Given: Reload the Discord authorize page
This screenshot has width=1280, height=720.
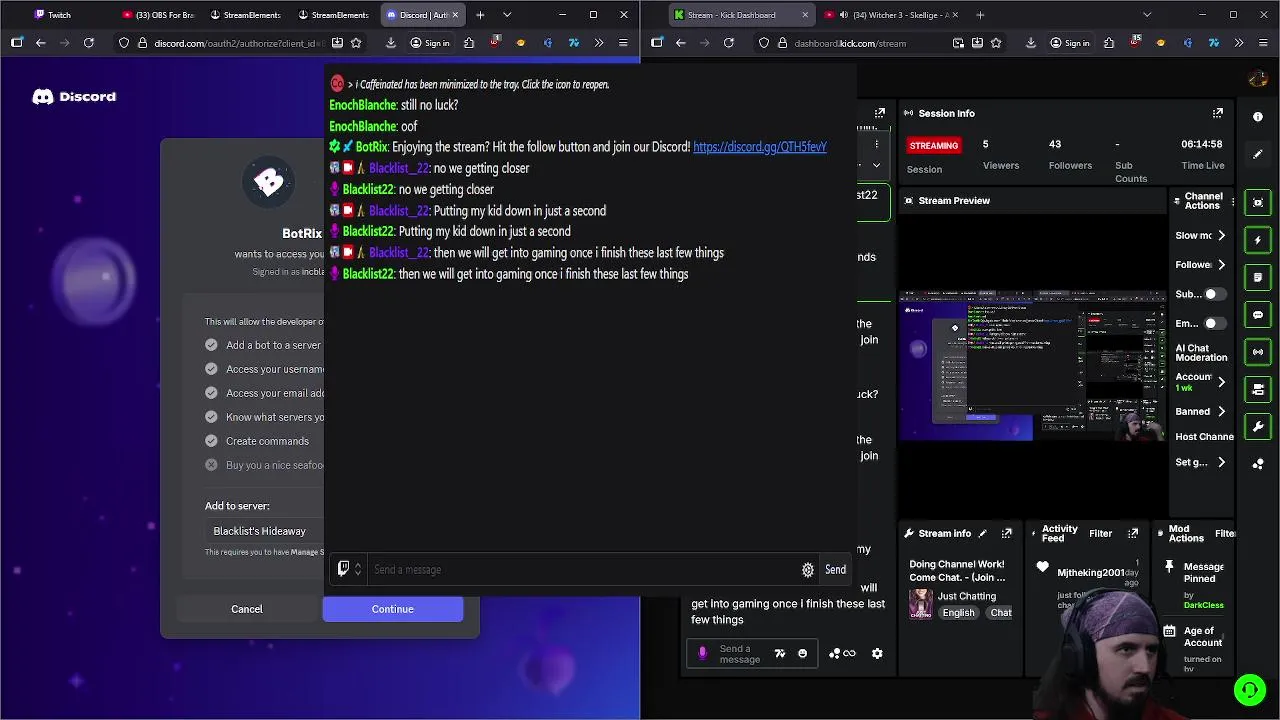Looking at the screenshot, I should pos(89,43).
